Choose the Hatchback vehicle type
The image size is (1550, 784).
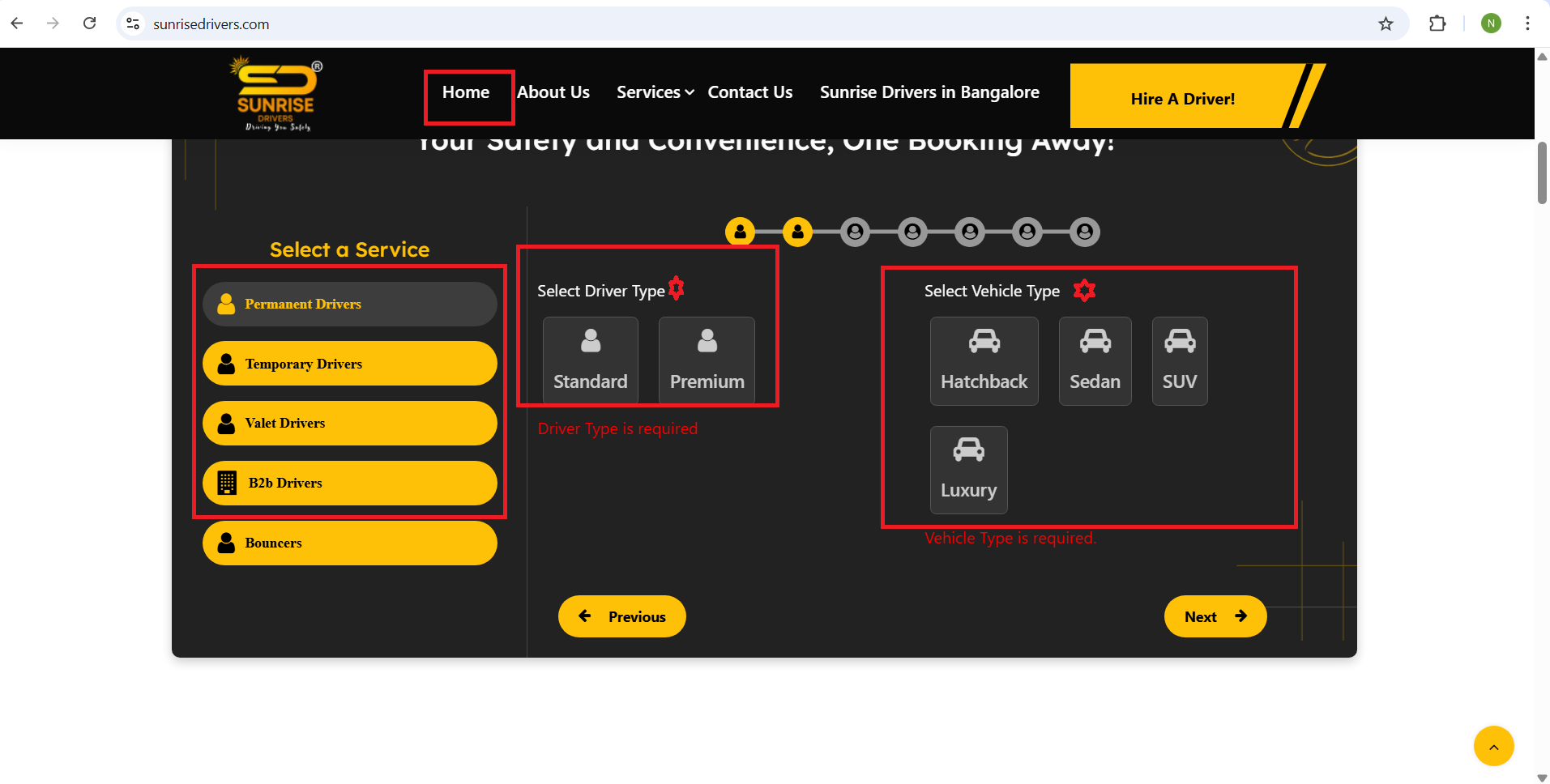coord(984,361)
